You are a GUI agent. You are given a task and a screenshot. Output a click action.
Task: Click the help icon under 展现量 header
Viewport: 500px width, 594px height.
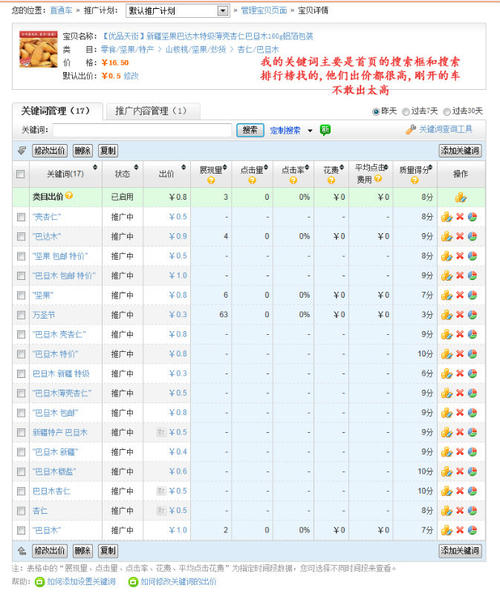pos(211,180)
